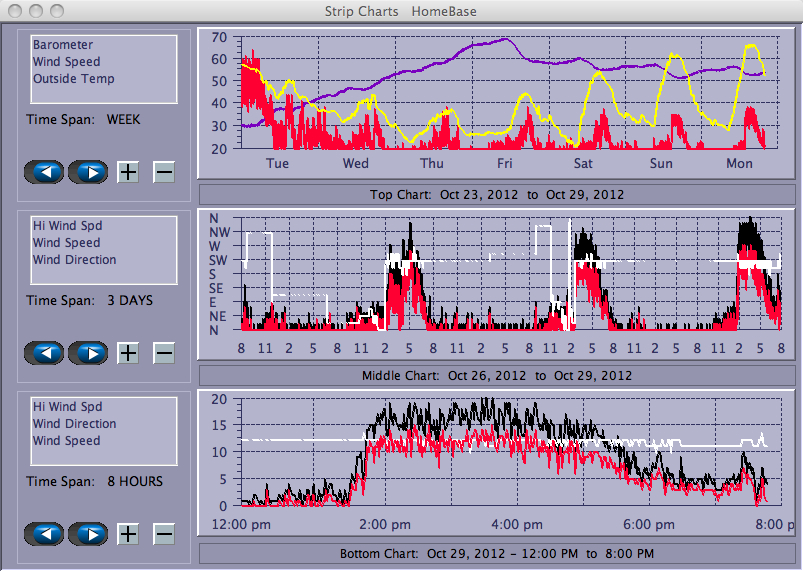Choose Wind Speed in the top chart list
The height and width of the screenshot is (571, 803).
66,62
